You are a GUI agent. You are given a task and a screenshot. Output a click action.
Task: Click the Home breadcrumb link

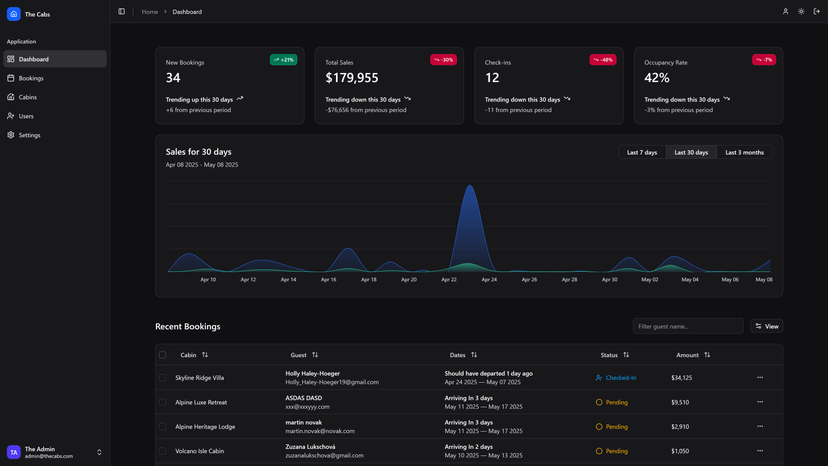[x=150, y=12]
